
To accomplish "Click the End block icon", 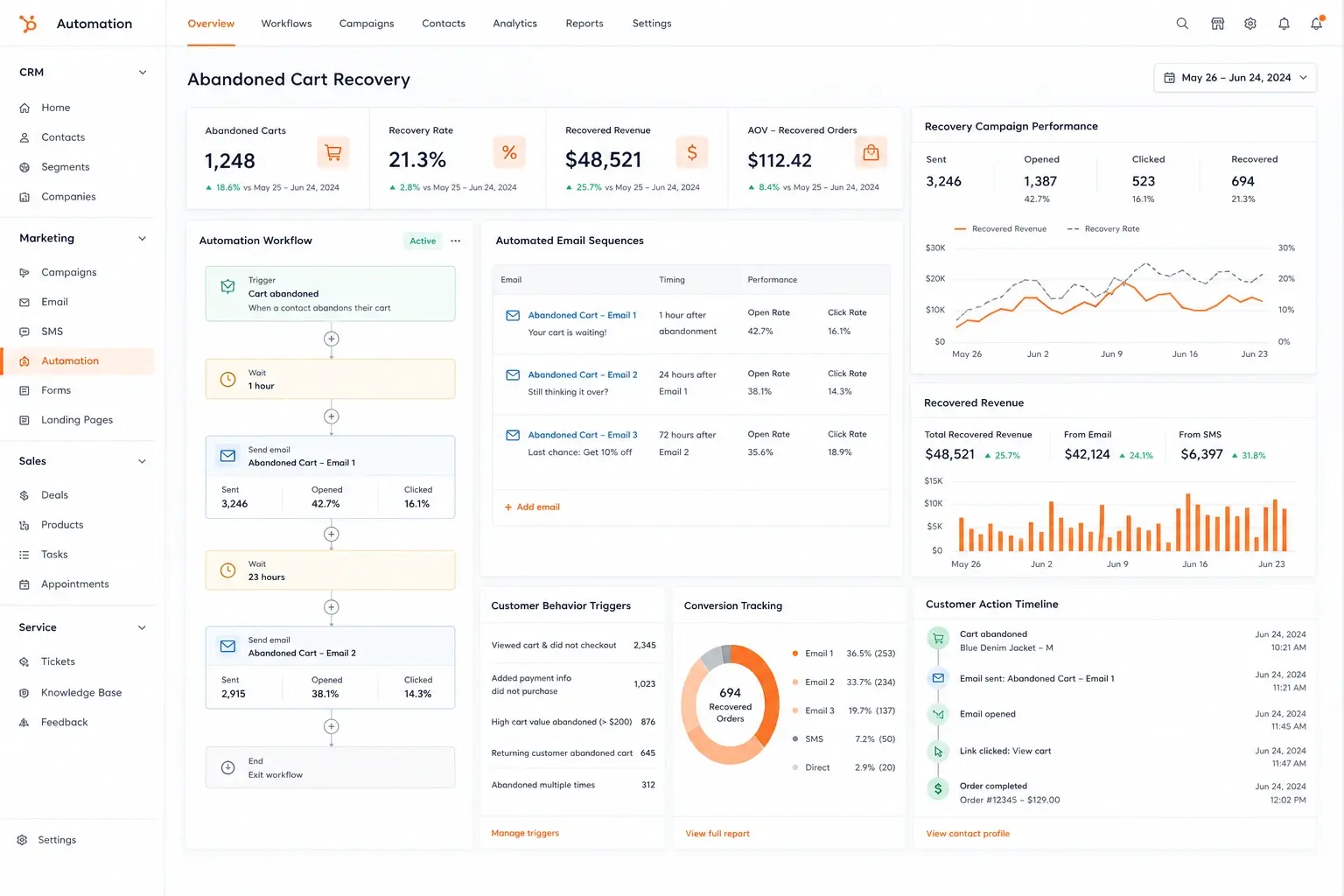I will click(x=227, y=767).
